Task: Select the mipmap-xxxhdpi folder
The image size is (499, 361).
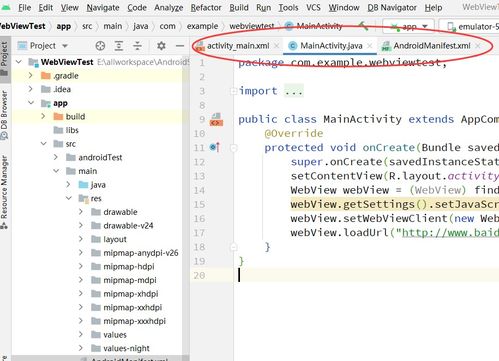Action: tap(129, 321)
